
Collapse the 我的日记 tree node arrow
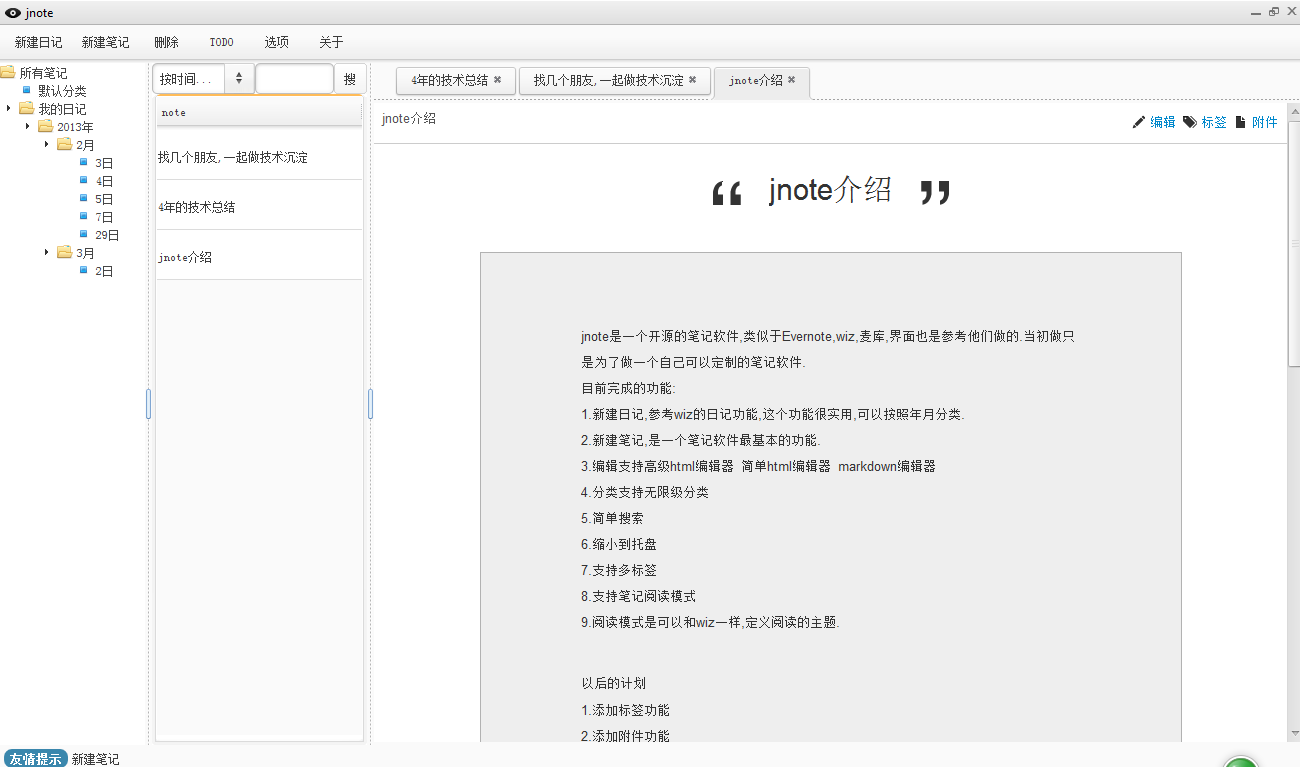point(9,108)
